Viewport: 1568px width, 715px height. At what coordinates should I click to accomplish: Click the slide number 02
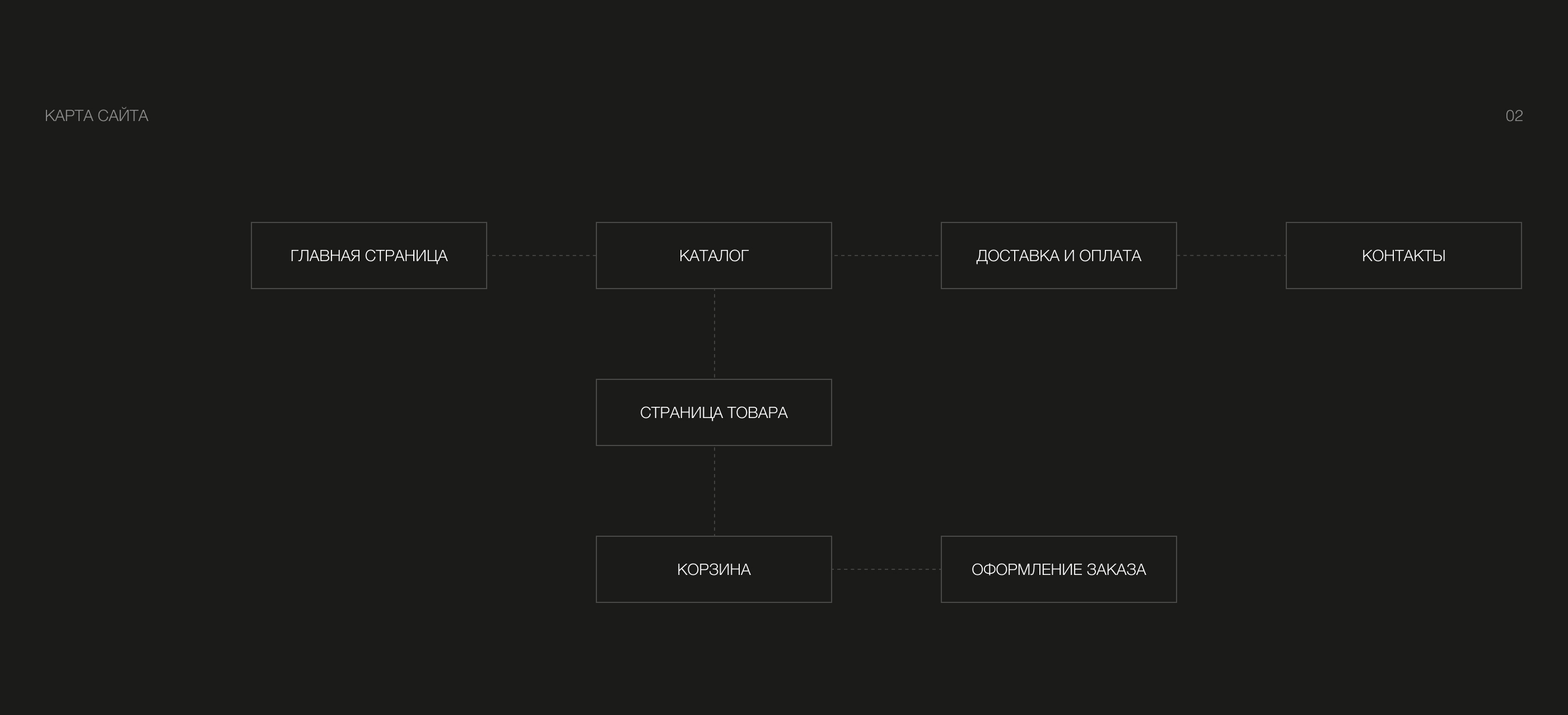pyautogui.click(x=1514, y=116)
